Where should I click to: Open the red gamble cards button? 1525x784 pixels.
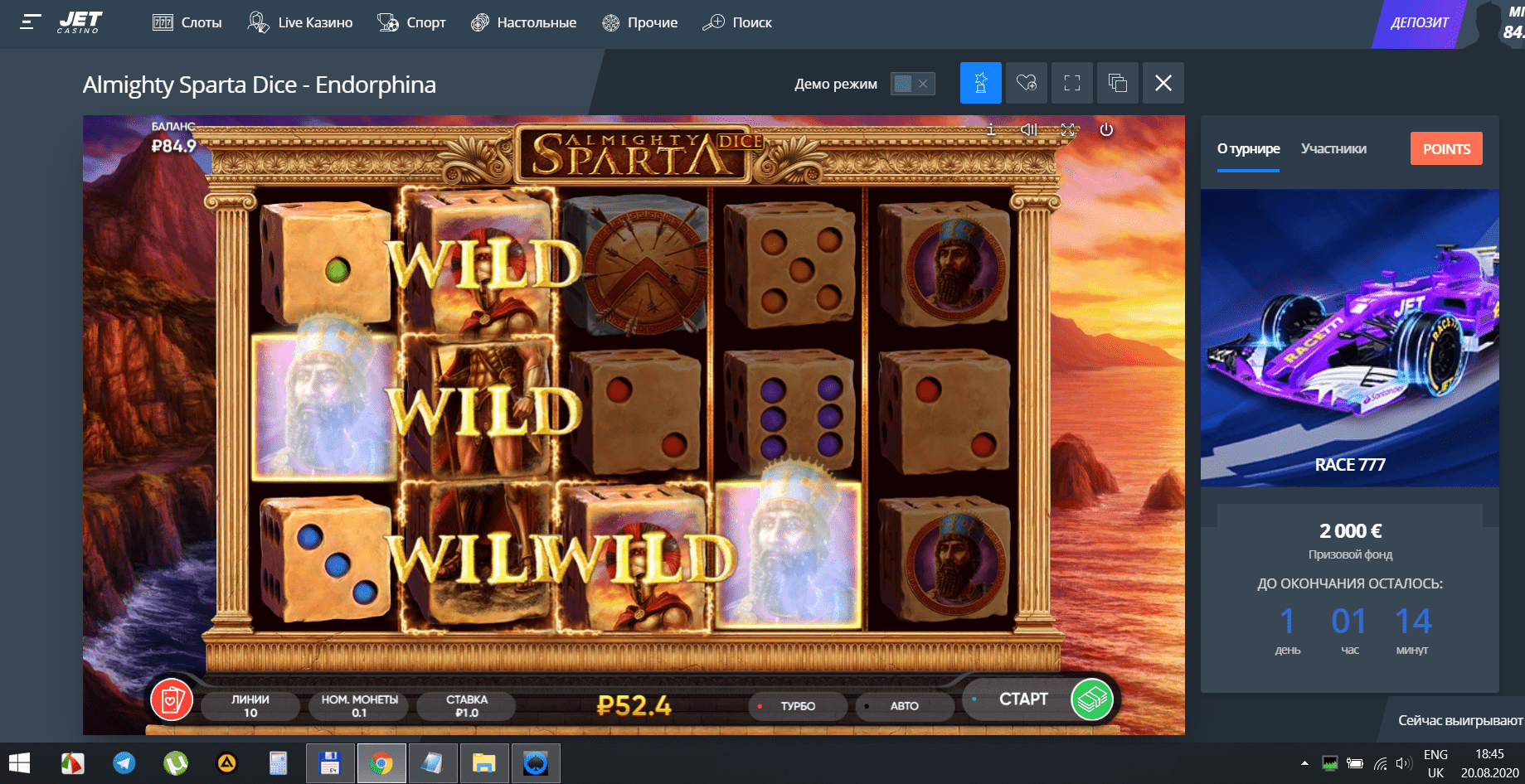(x=172, y=700)
